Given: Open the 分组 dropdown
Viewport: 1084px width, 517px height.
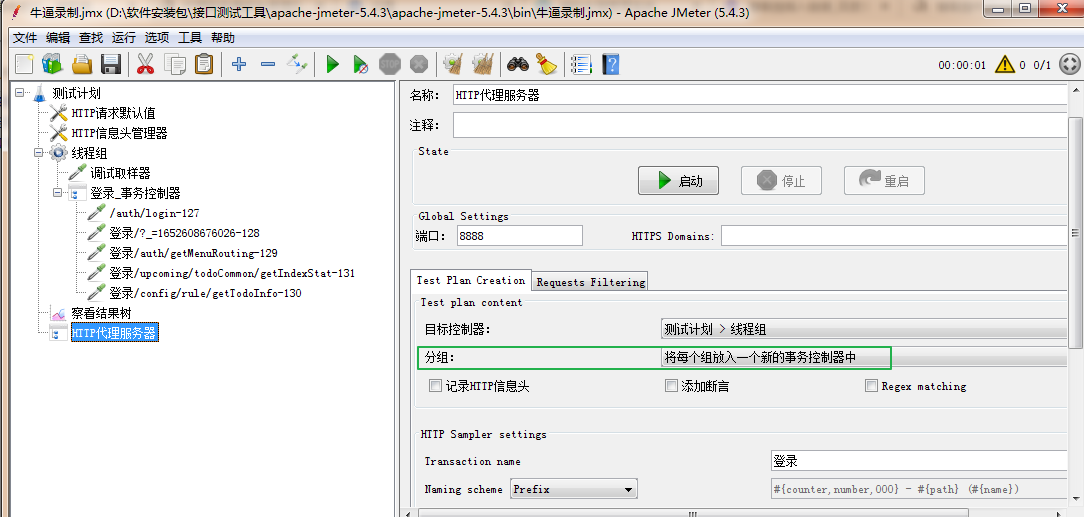Looking at the screenshot, I should point(864,358).
